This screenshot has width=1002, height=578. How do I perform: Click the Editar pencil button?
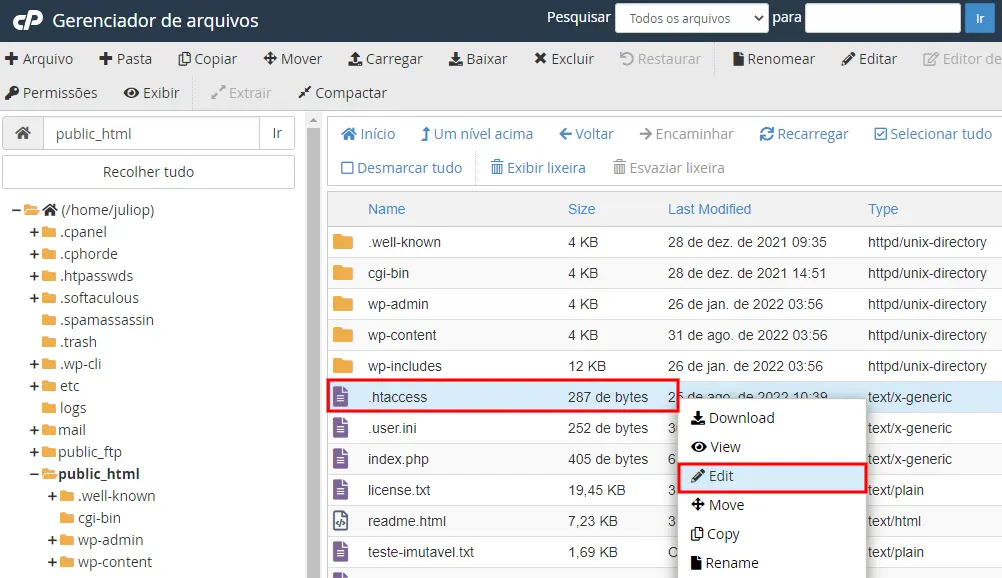pyautogui.click(x=869, y=59)
